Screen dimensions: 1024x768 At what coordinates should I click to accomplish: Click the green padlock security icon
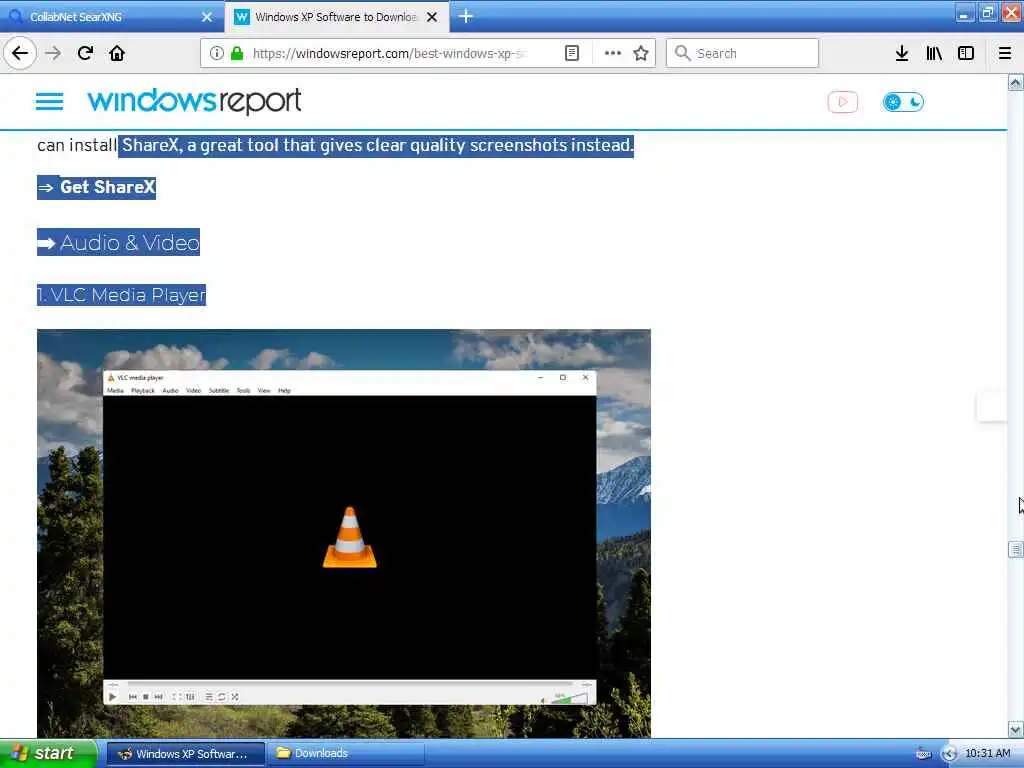coord(236,53)
